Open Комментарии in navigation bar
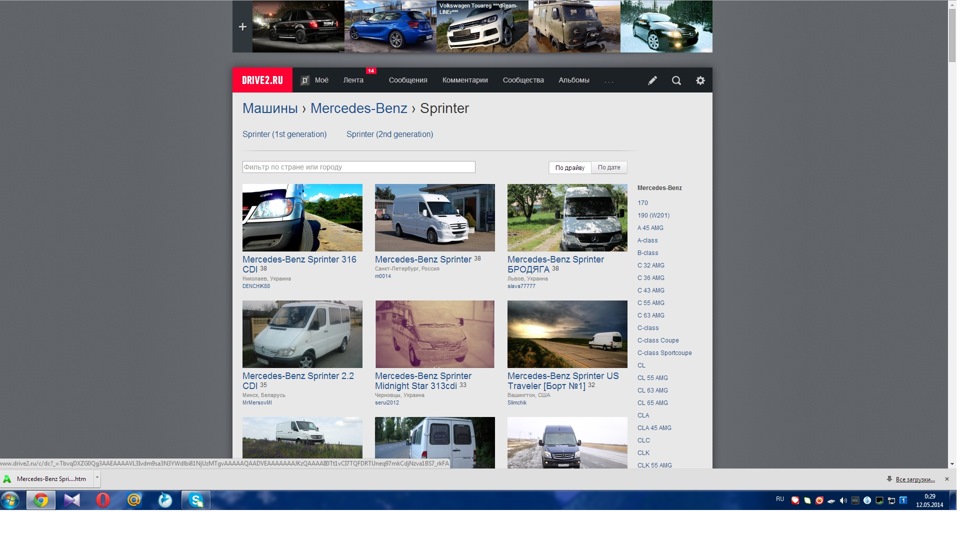 pos(465,80)
